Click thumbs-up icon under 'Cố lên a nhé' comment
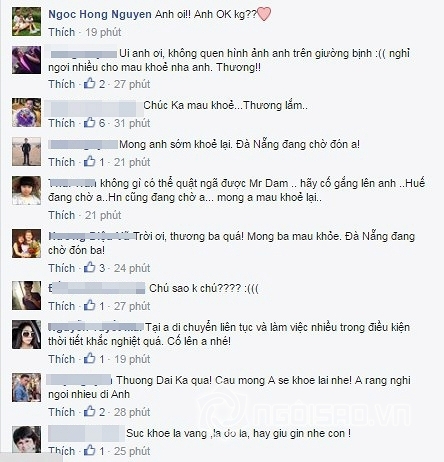444x462 pixels. (90, 358)
